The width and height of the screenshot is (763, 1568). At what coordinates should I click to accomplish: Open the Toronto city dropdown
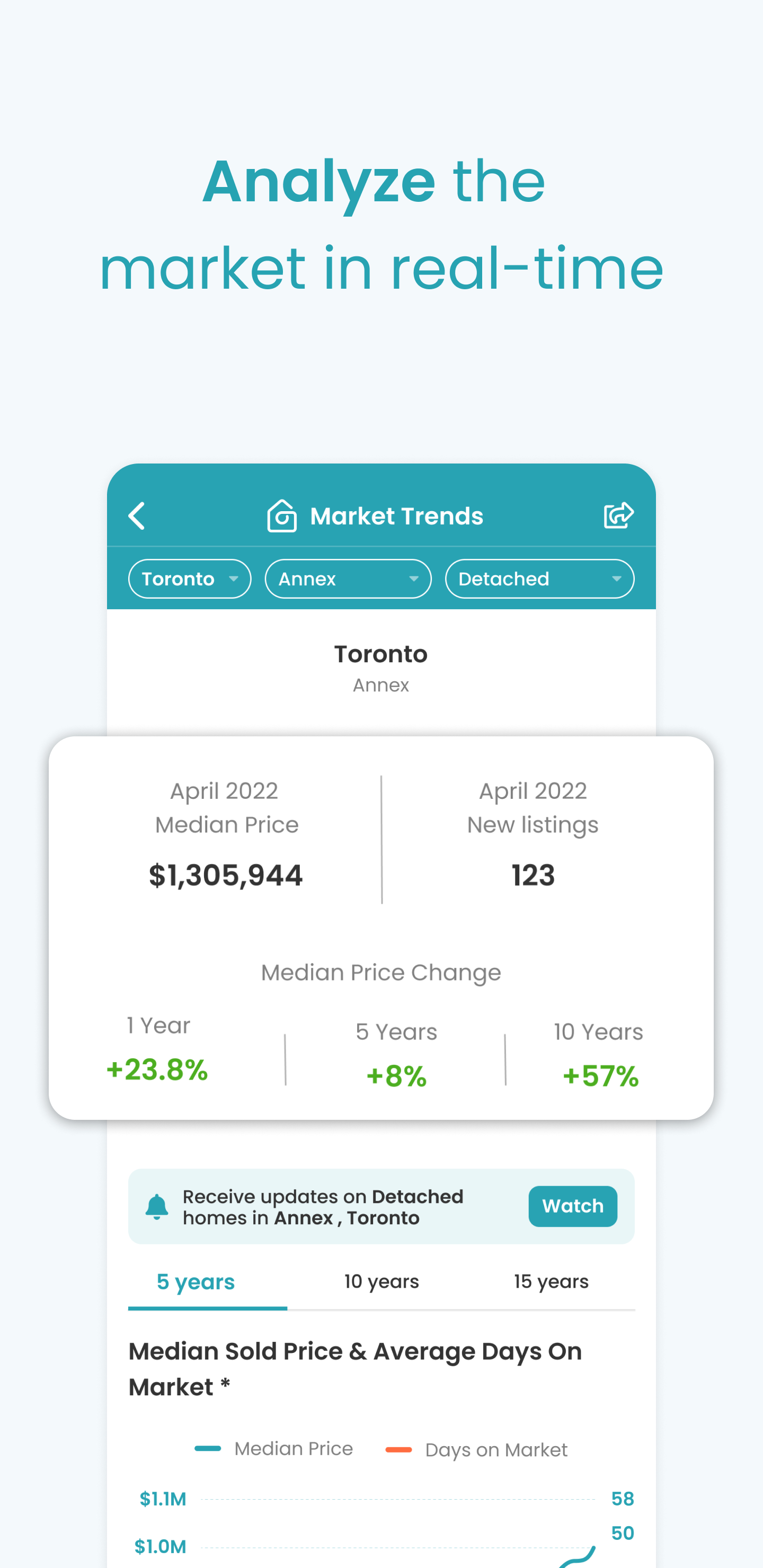[189, 579]
